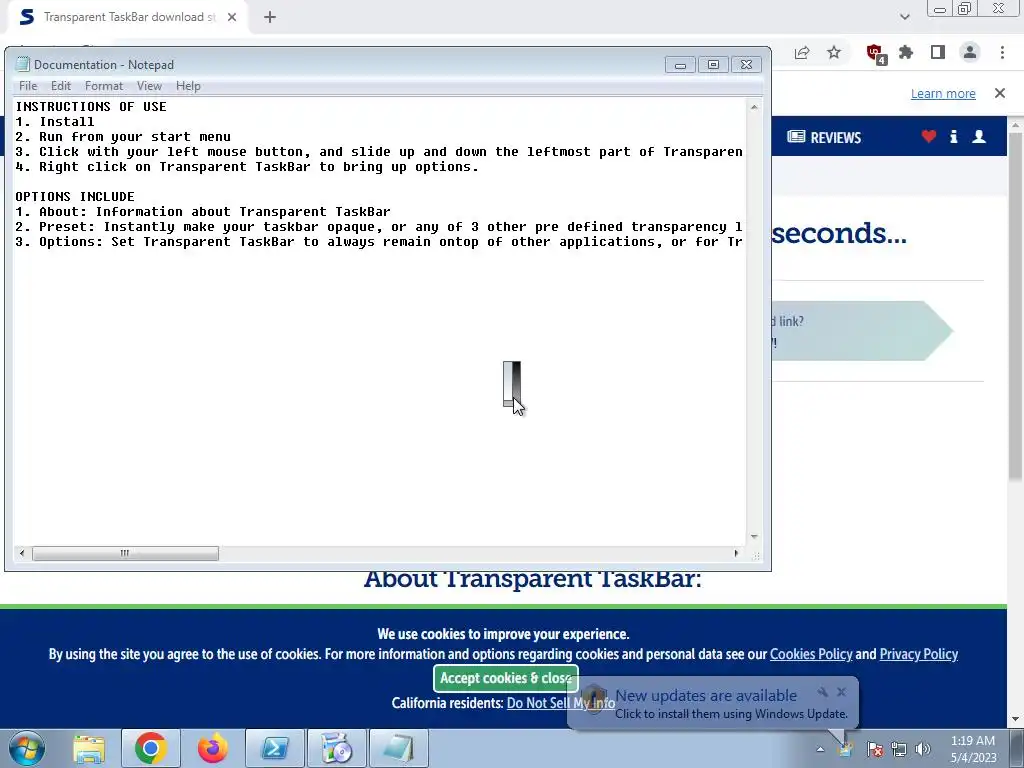Click the Notepad taskbar button
Screen dimensions: 1024x768
click(x=399, y=748)
